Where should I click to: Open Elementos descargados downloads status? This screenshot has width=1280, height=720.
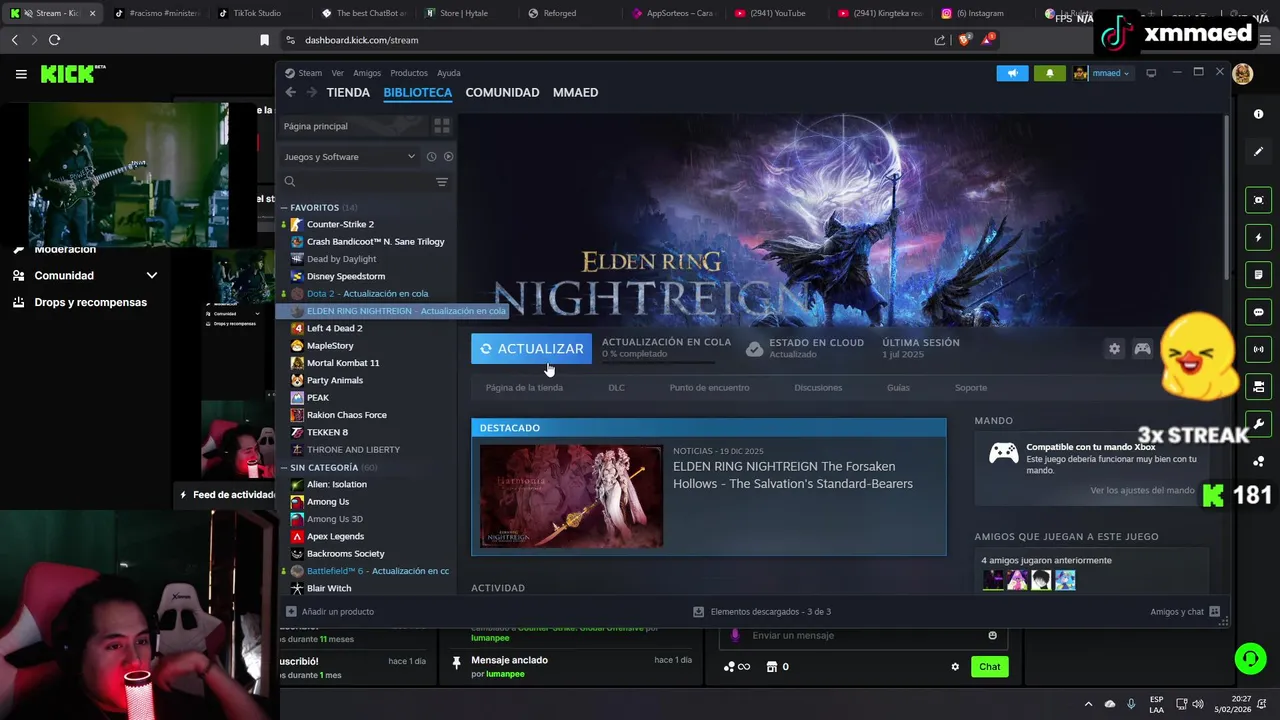(762, 611)
